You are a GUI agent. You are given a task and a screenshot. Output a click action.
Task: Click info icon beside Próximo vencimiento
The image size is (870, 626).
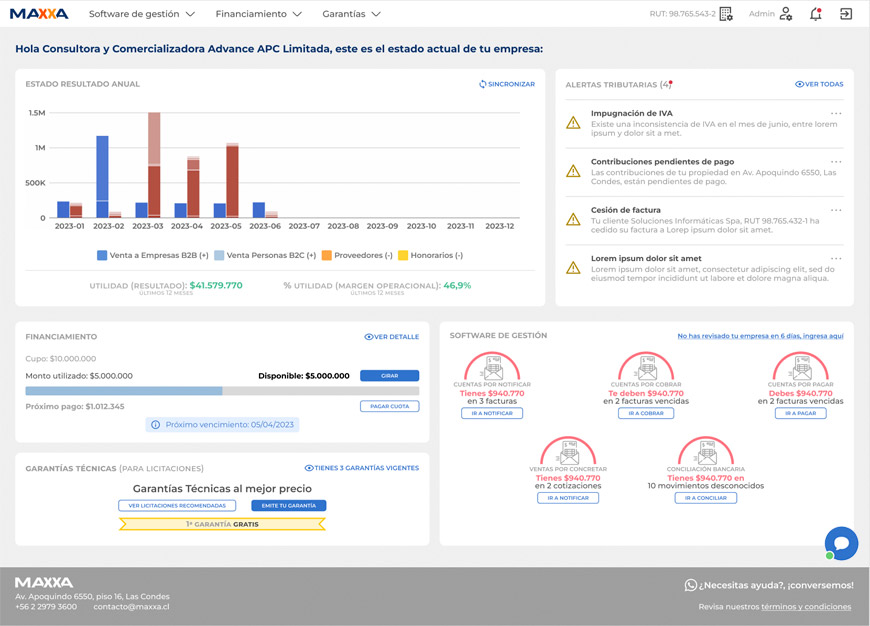[x=155, y=425]
